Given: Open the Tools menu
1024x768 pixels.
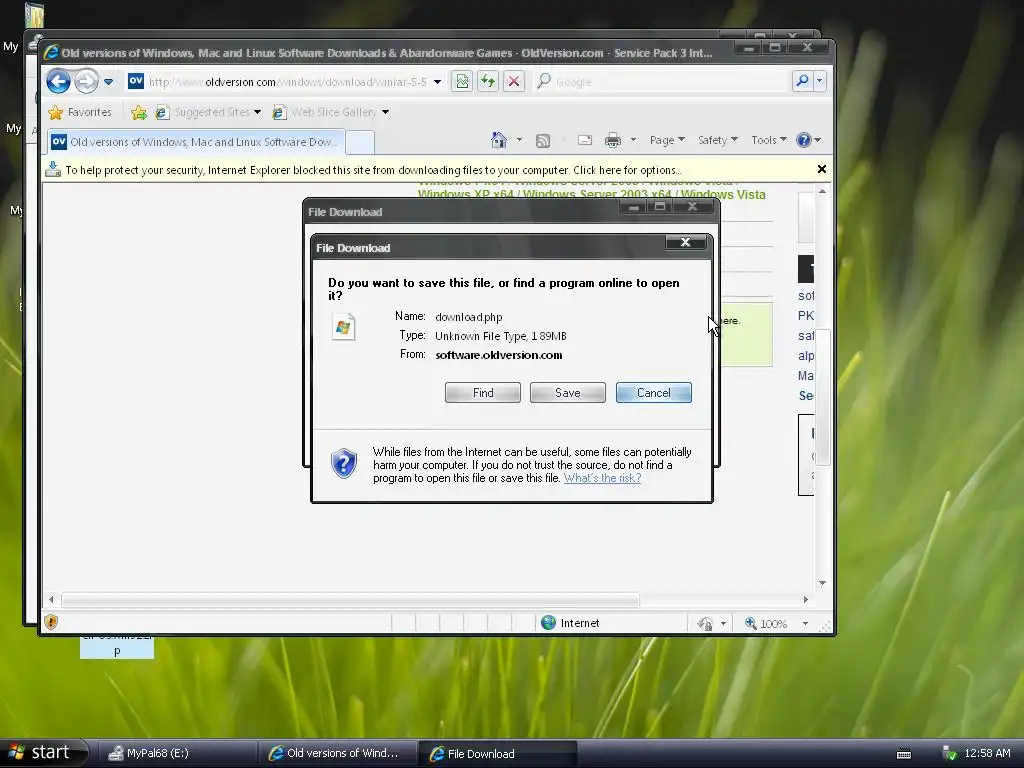Looking at the screenshot, I should 769,140.
